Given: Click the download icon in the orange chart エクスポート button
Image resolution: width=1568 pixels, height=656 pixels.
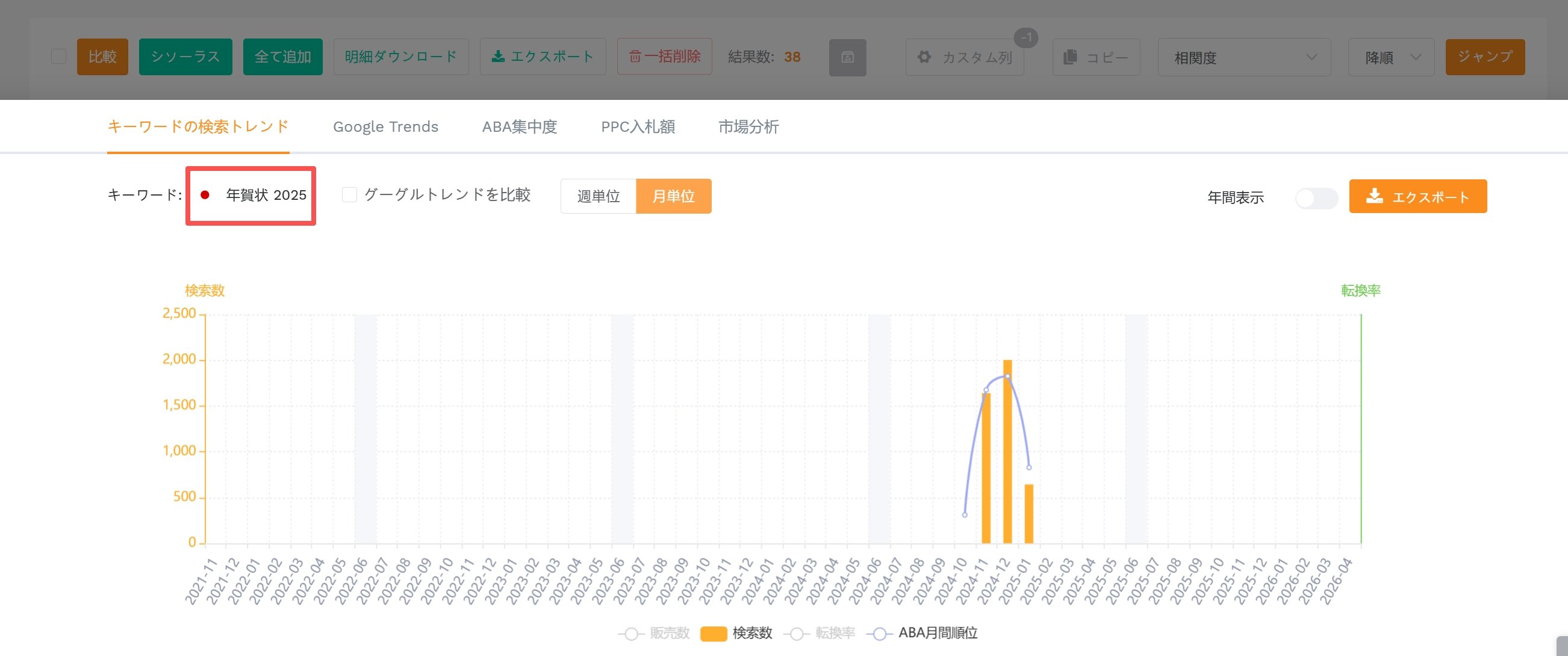Looking at the screenshot, I should tap(1375, 196).
